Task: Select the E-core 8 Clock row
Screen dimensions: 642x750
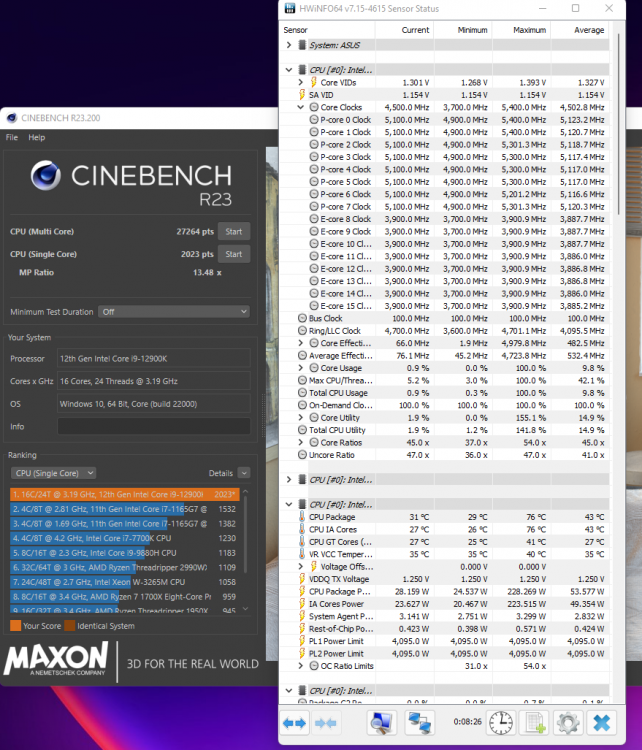Action: [445, 219]
